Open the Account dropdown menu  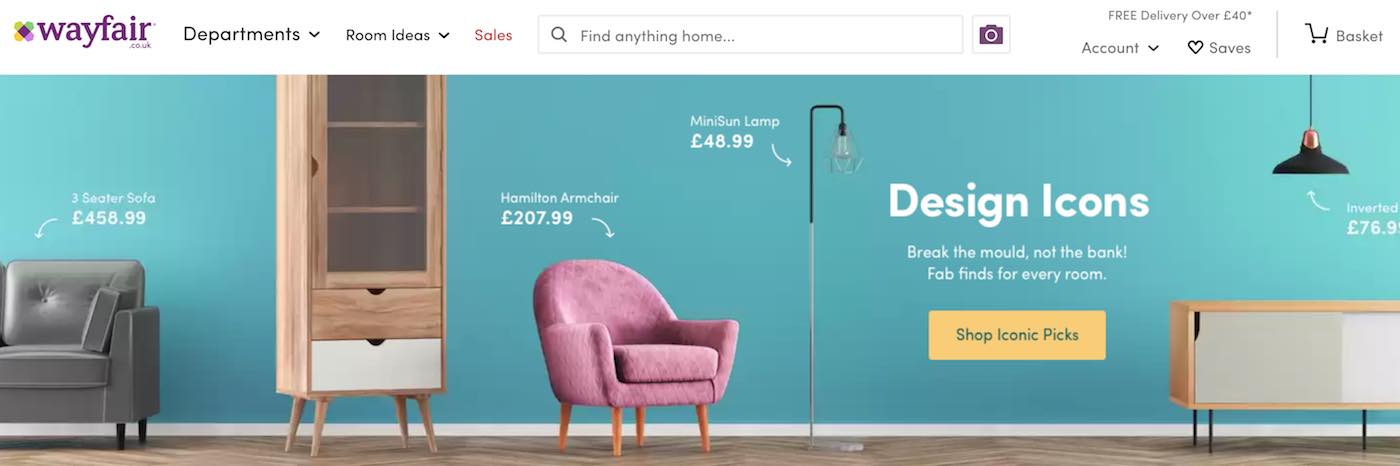pos(1120,47)
